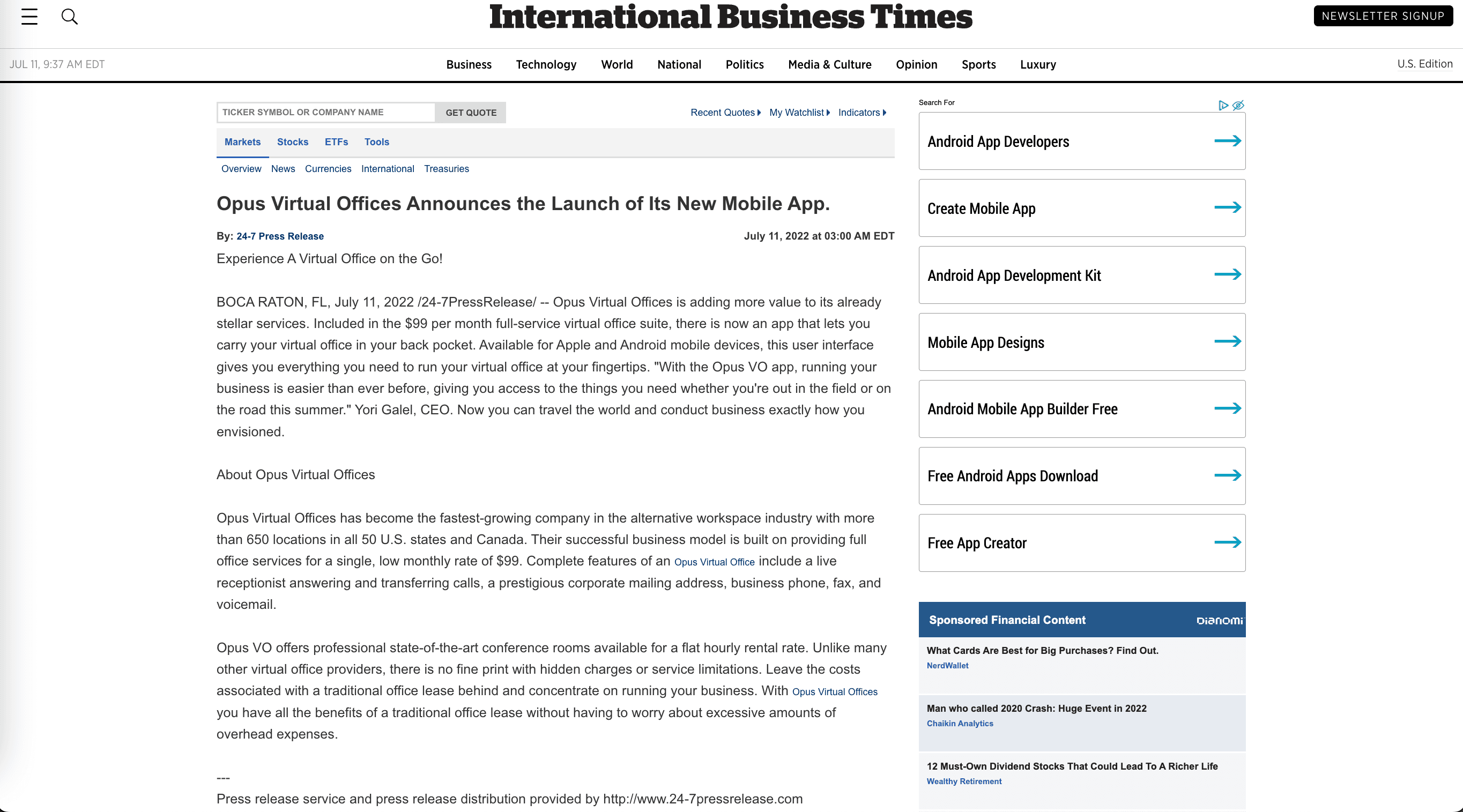Screen dimensions: 1463x812
Task: Click the Dianomi logo in sponsored content header
Action: [1219, 620]
